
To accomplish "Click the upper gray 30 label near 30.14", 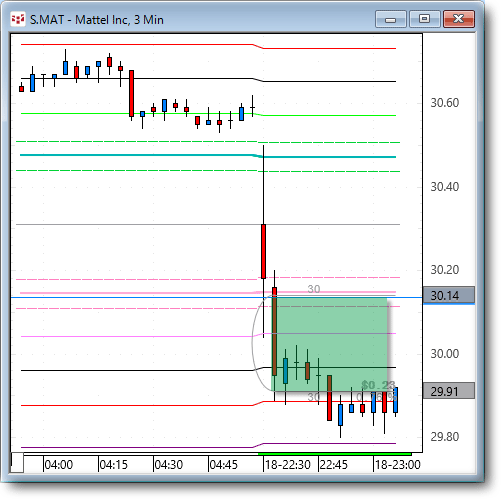I will pos(314,289).
